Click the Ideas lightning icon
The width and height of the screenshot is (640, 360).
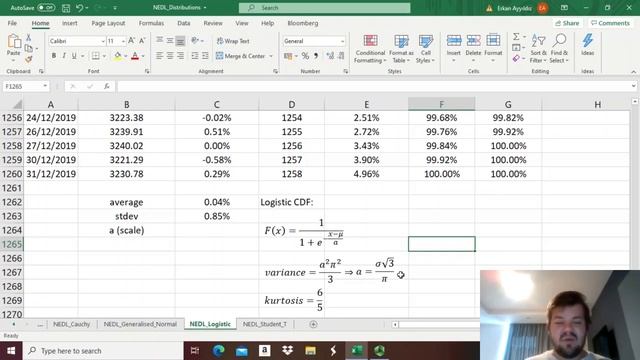[x=587, y=41]
